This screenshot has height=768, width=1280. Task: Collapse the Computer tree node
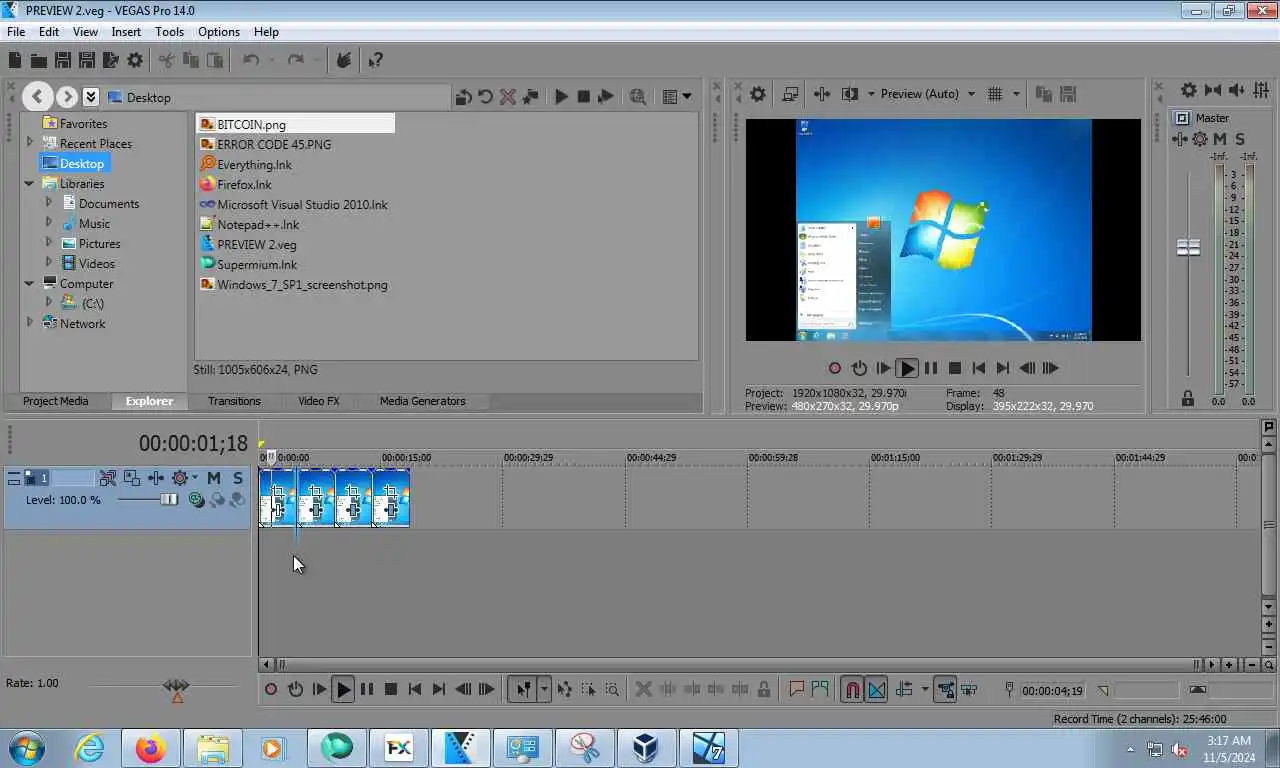30,283
